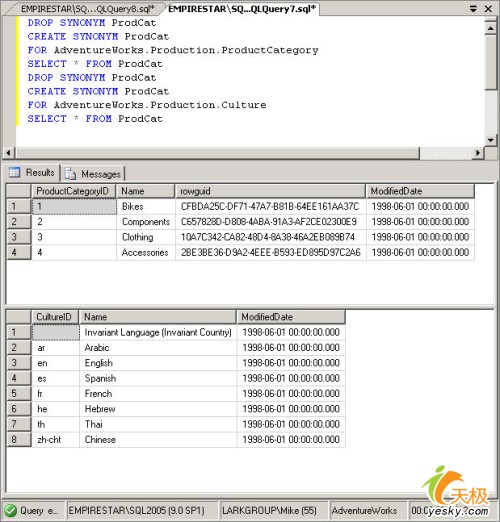Click rowguid starting with C657828D-D808

pos(270,222)
